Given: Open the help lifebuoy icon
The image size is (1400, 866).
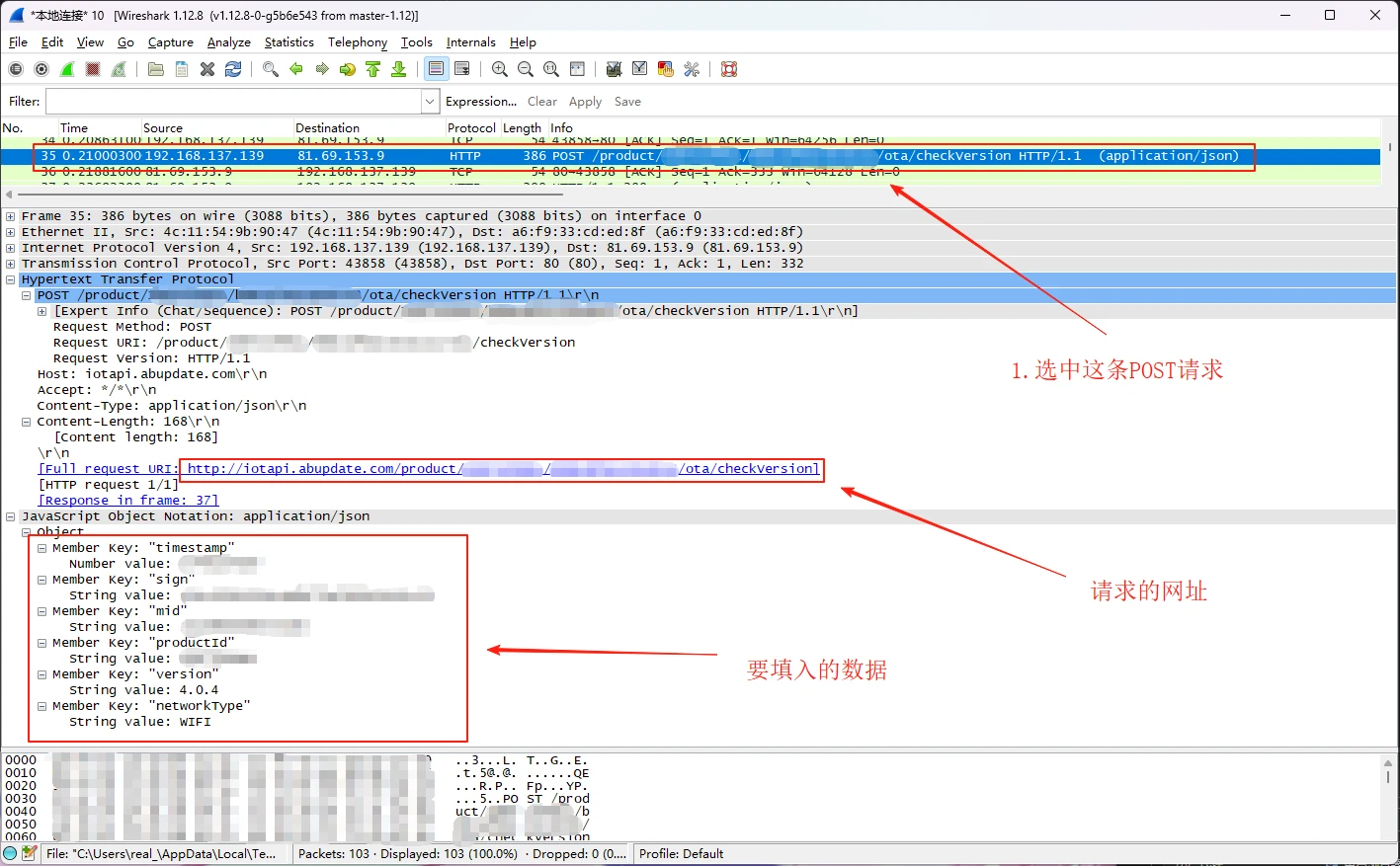Looking at the screenshot, I should (x=729, y=69).
